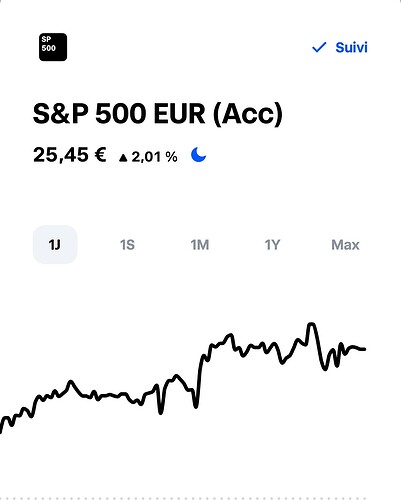This screenshot has height=500, width=401.
Task: Select the 1J daily range
Action: click(55, 245)
